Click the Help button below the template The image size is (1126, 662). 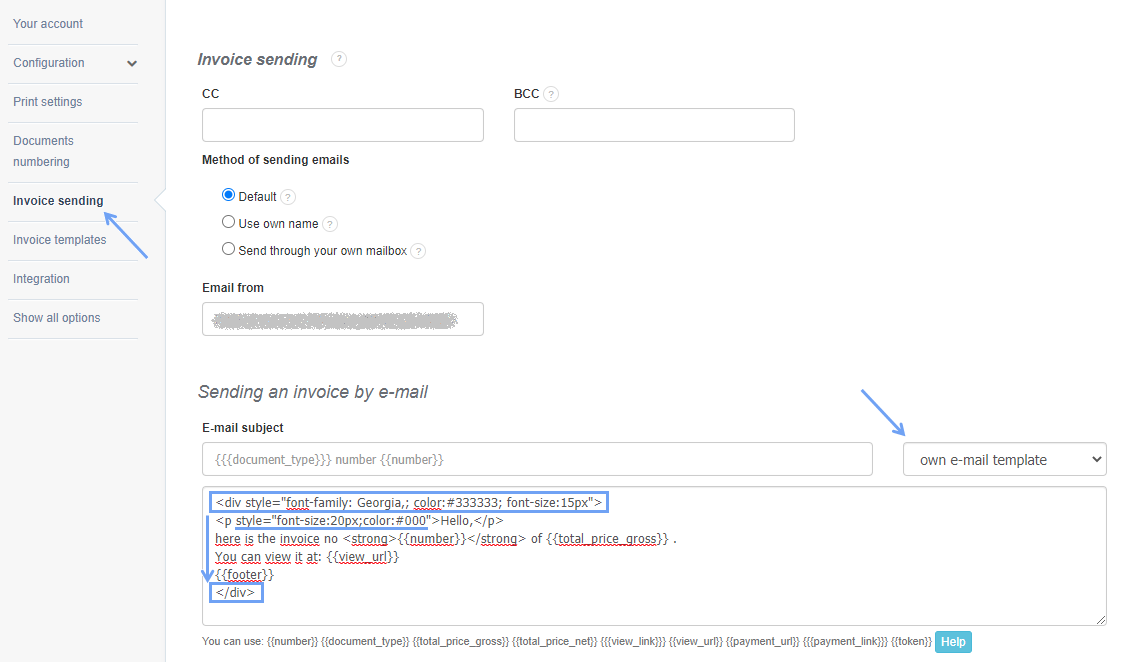point(952,641)
